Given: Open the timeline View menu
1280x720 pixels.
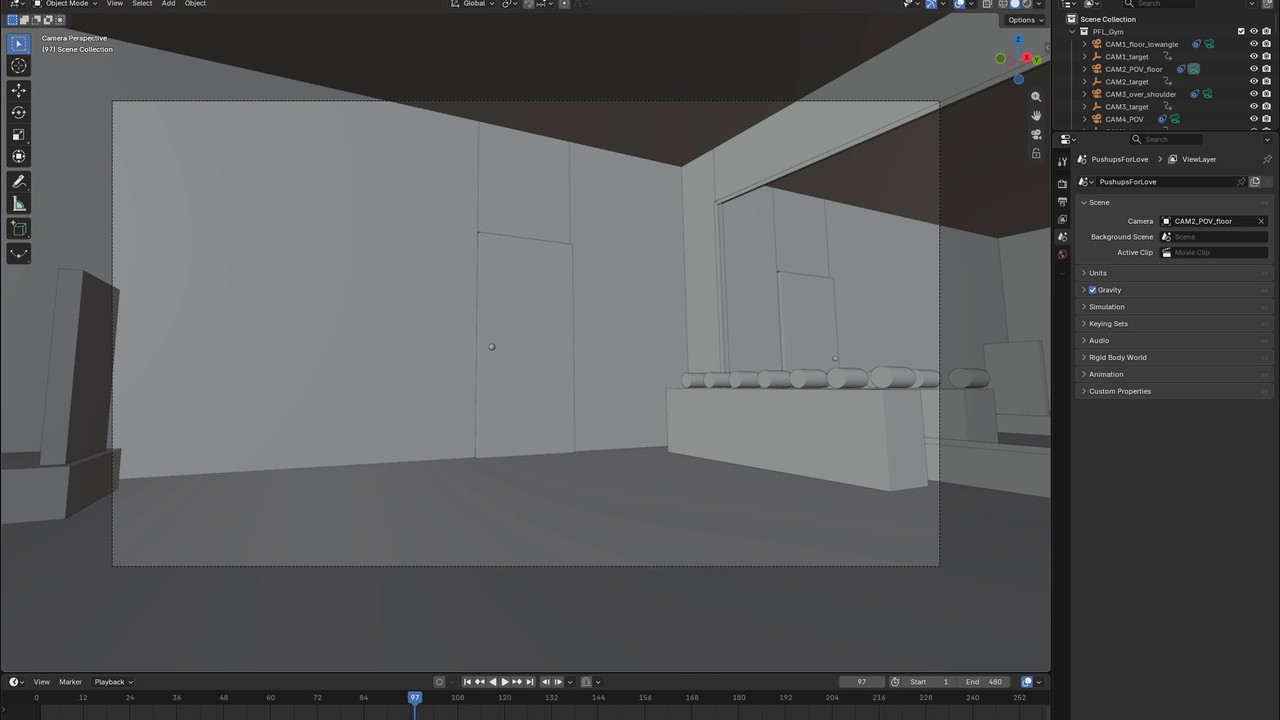Looking at the screenshot, I should 42,682.
